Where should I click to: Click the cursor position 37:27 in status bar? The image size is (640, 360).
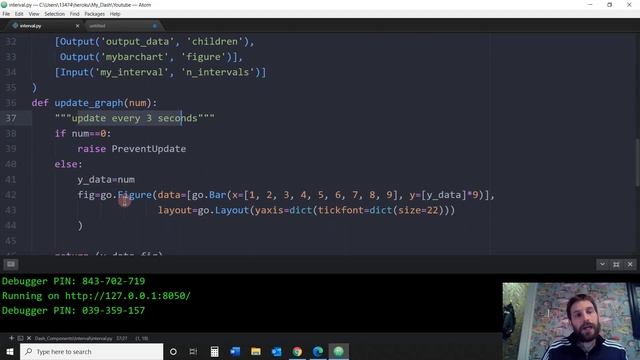coord(122,338)
